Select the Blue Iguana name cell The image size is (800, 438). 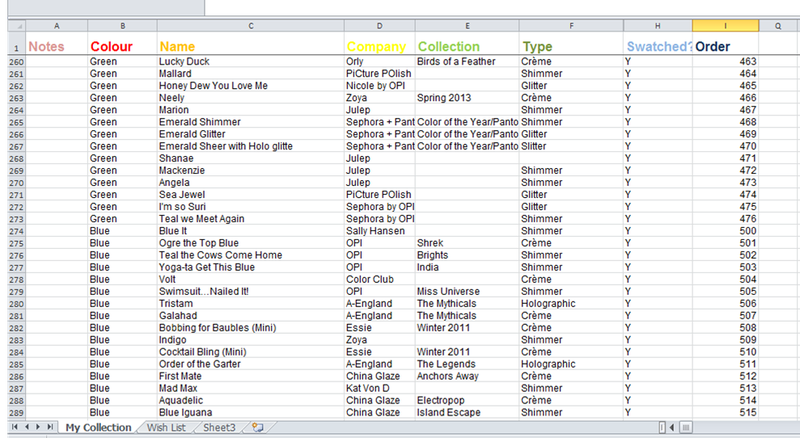251,412
